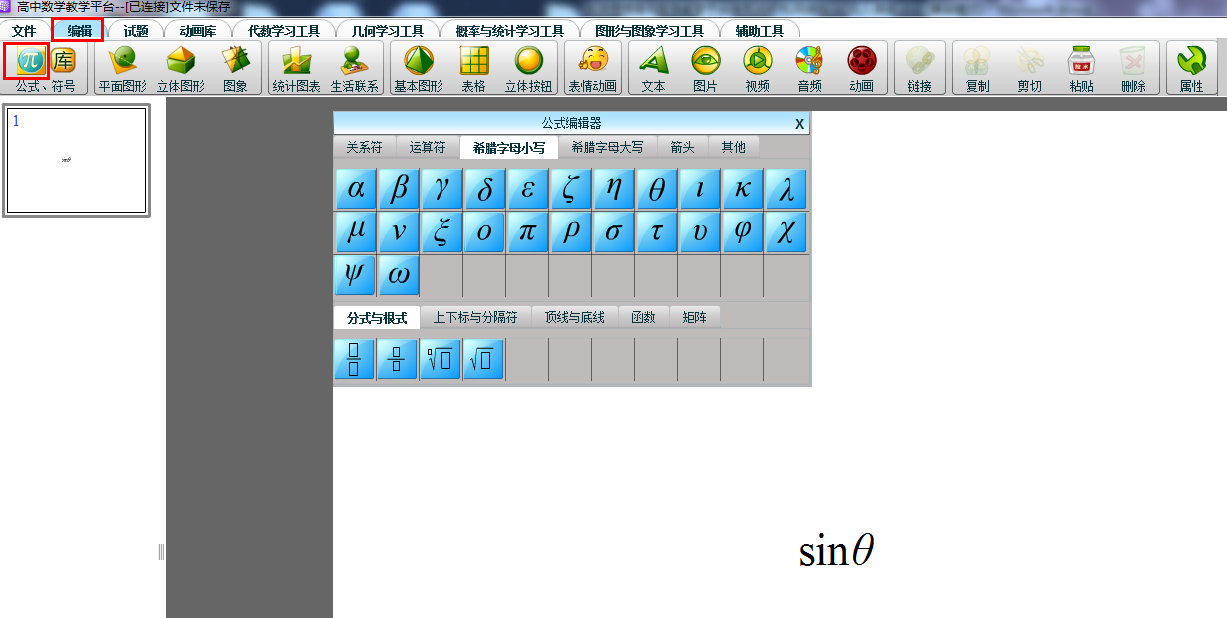
Task: Open the 几何学习工具 menu tab
Action: [388, 31]
